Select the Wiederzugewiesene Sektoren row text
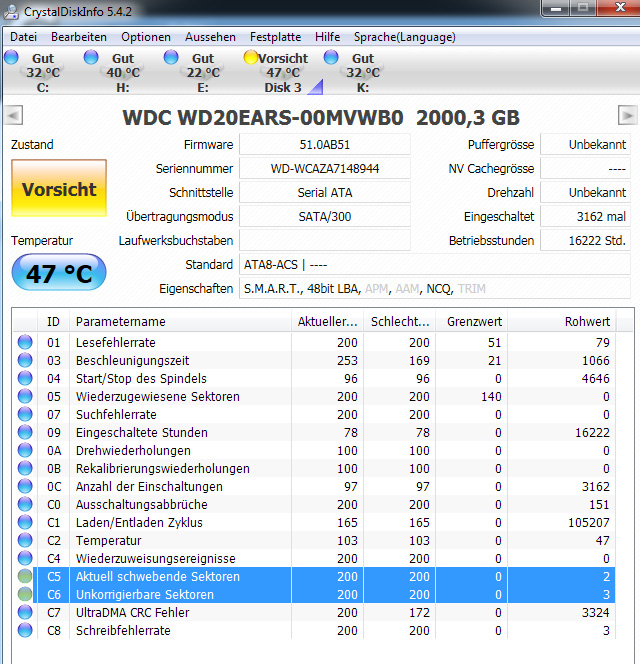The image size is (640, 664). tap(158, 396)
